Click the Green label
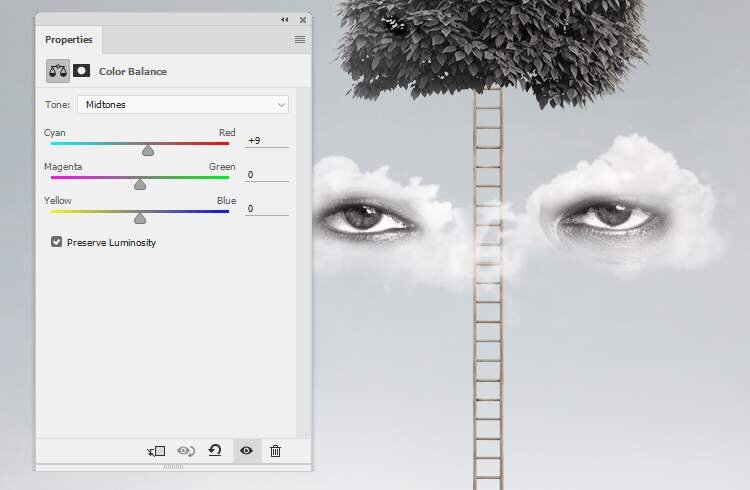This screenshot has width=750, height=490. [222, 167]
